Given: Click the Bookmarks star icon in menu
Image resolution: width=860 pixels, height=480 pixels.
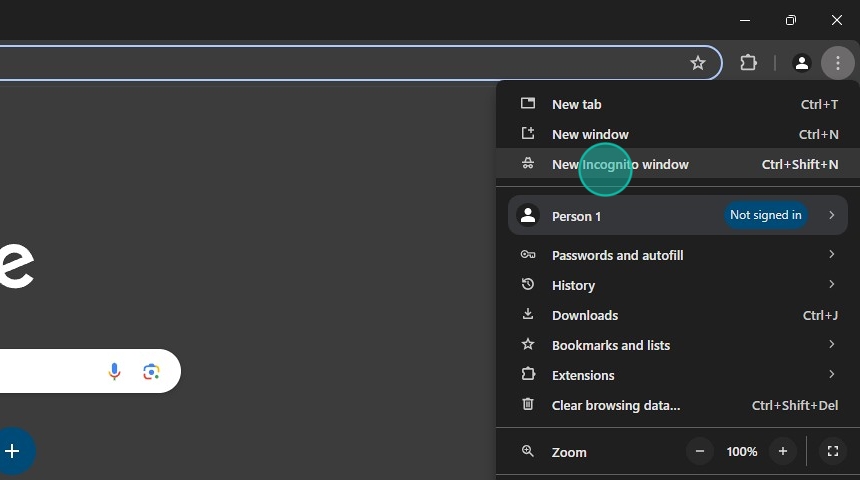Looking at the screenshot, I should [528, 344].
